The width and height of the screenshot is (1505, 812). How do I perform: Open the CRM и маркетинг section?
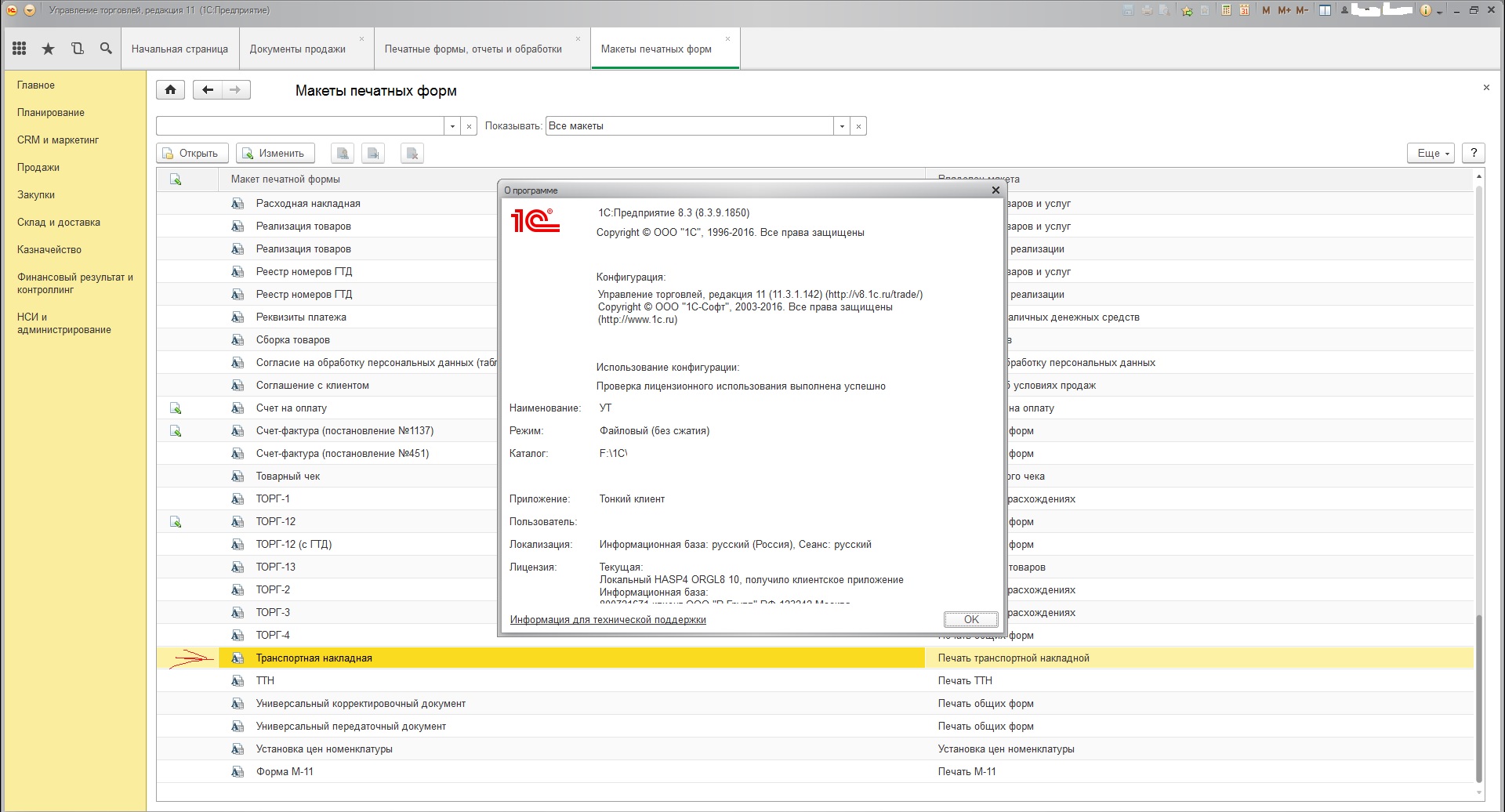(x=58, y=140)
